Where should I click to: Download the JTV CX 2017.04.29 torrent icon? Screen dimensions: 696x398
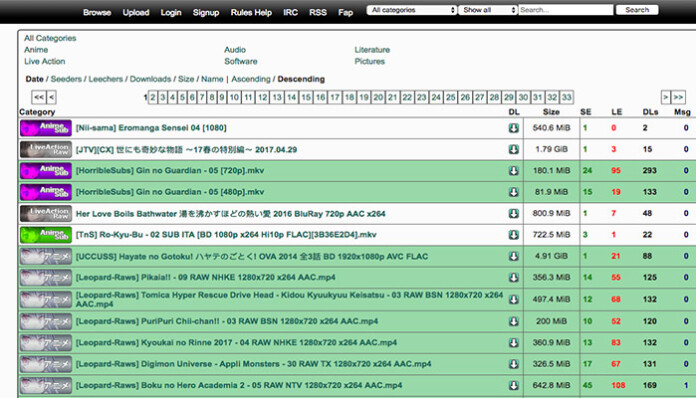[x=514, y=149]
